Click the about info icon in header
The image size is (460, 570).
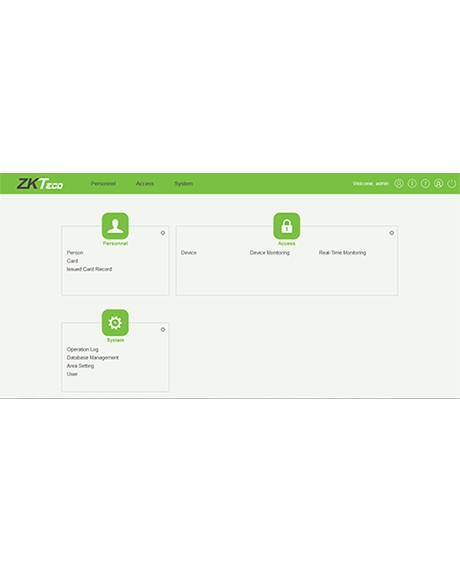click(412, 184)
